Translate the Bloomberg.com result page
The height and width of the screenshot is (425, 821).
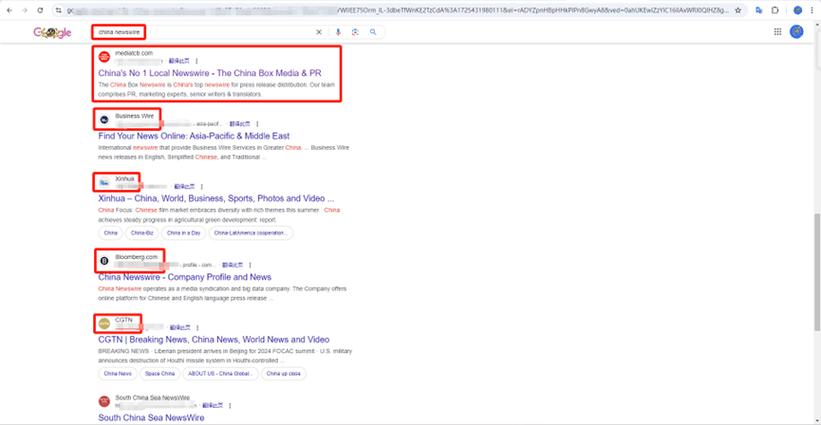pyautogui.click(x=232, y=265)
